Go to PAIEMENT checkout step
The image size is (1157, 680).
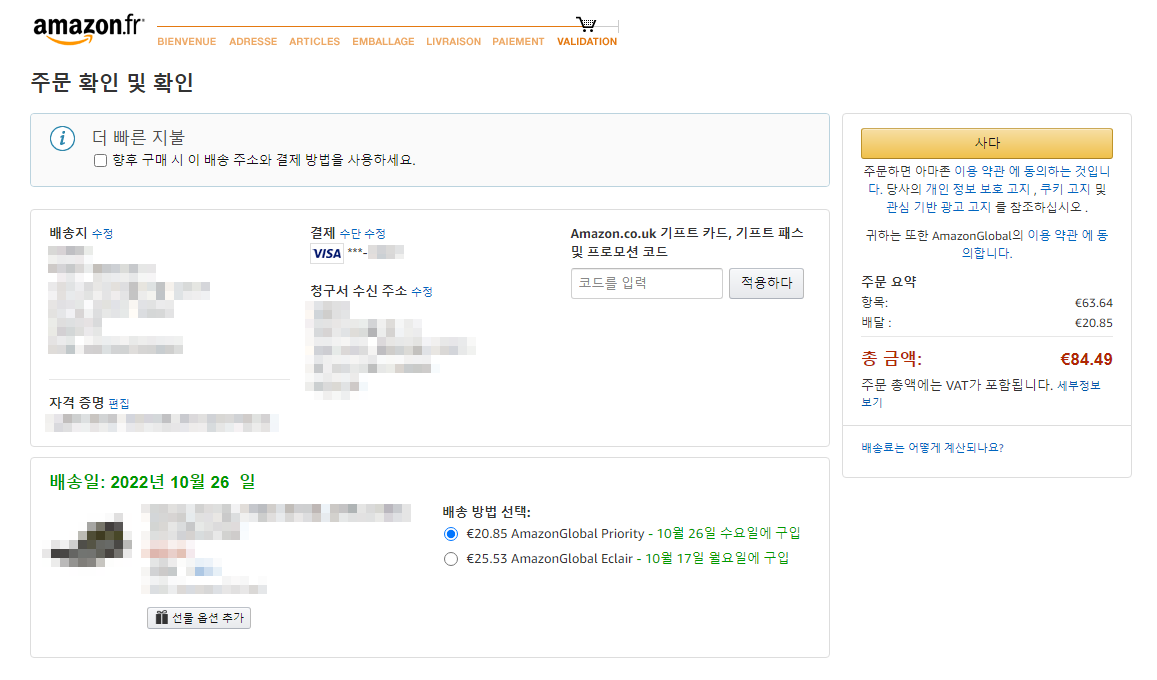coord(518,42)
